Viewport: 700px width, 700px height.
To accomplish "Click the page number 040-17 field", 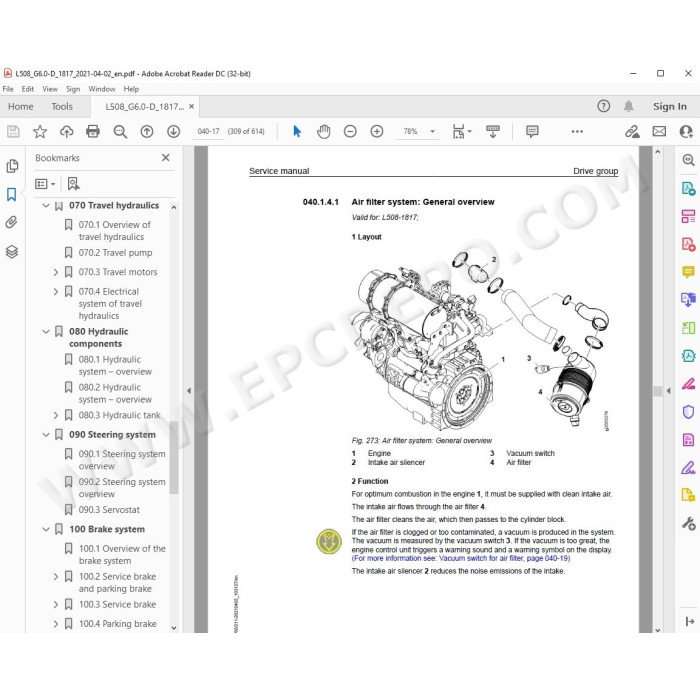I will pyautogui.click(x=208, y=131).
